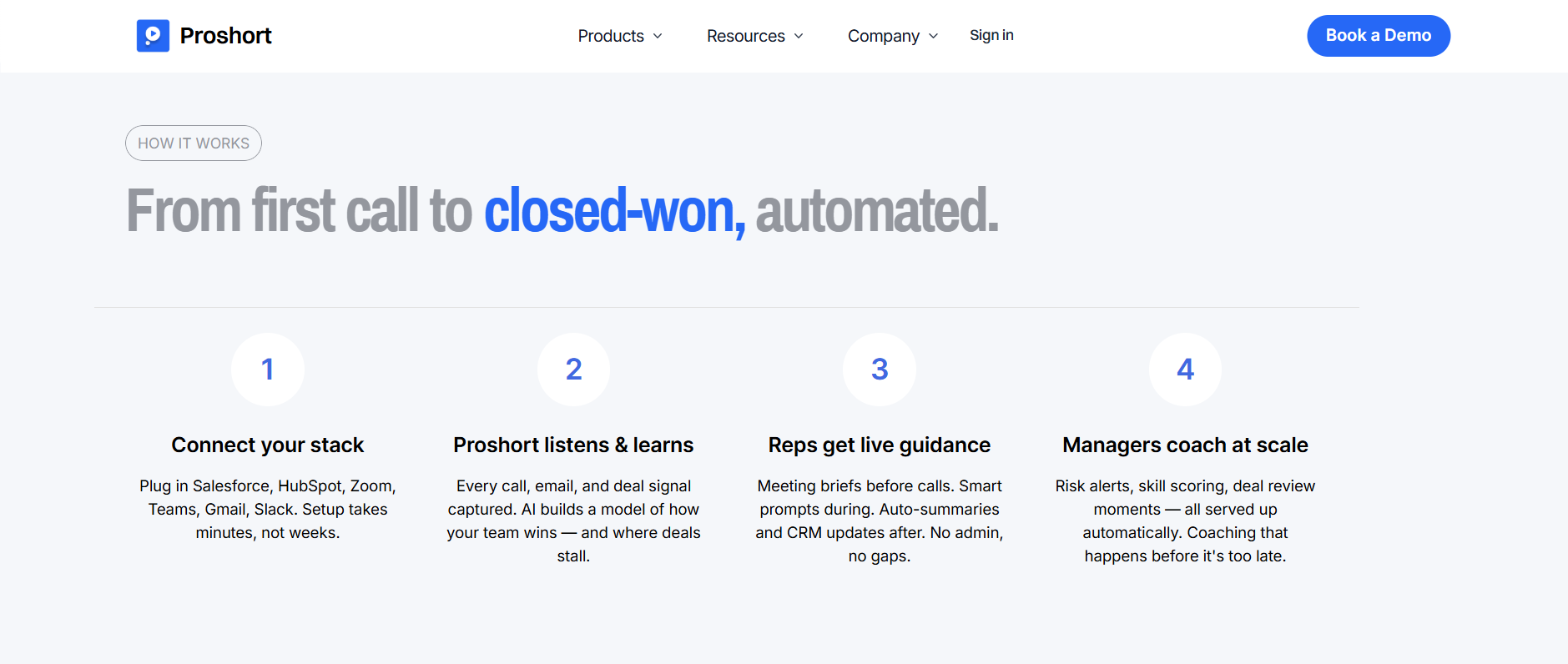Expand the Products chevron arrow
Image resolution: width=1568 pixels, height=664 pixels.
(658, 36)
